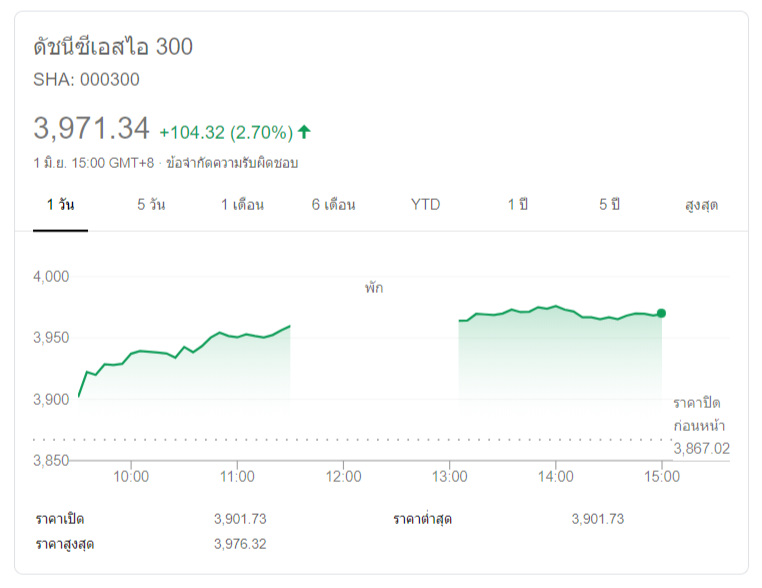Click the +104.32 (2.70%) change value
This screenshot has width=762, height=588.
226,132
